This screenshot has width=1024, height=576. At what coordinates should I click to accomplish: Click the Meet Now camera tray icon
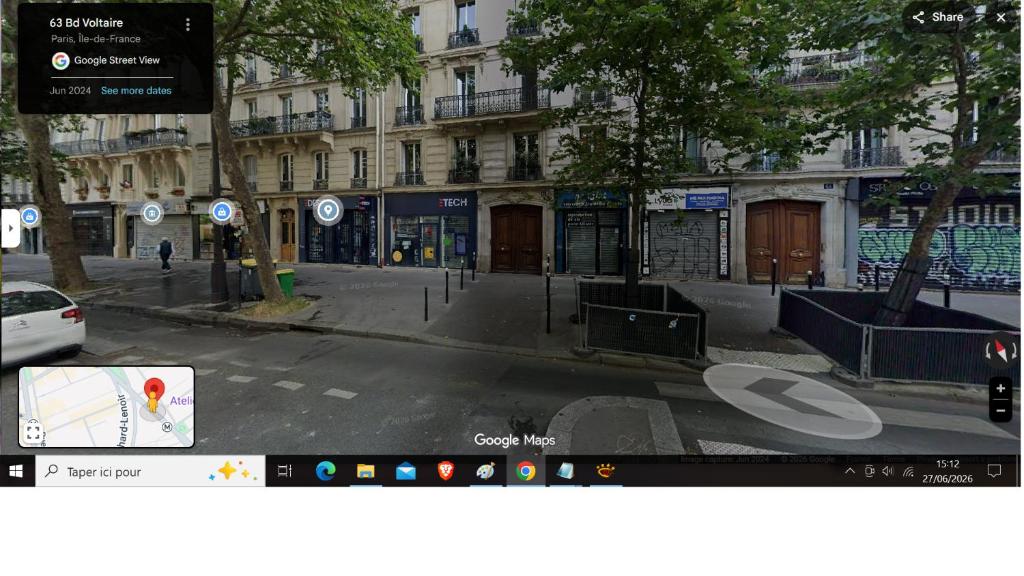click(869, 471)
